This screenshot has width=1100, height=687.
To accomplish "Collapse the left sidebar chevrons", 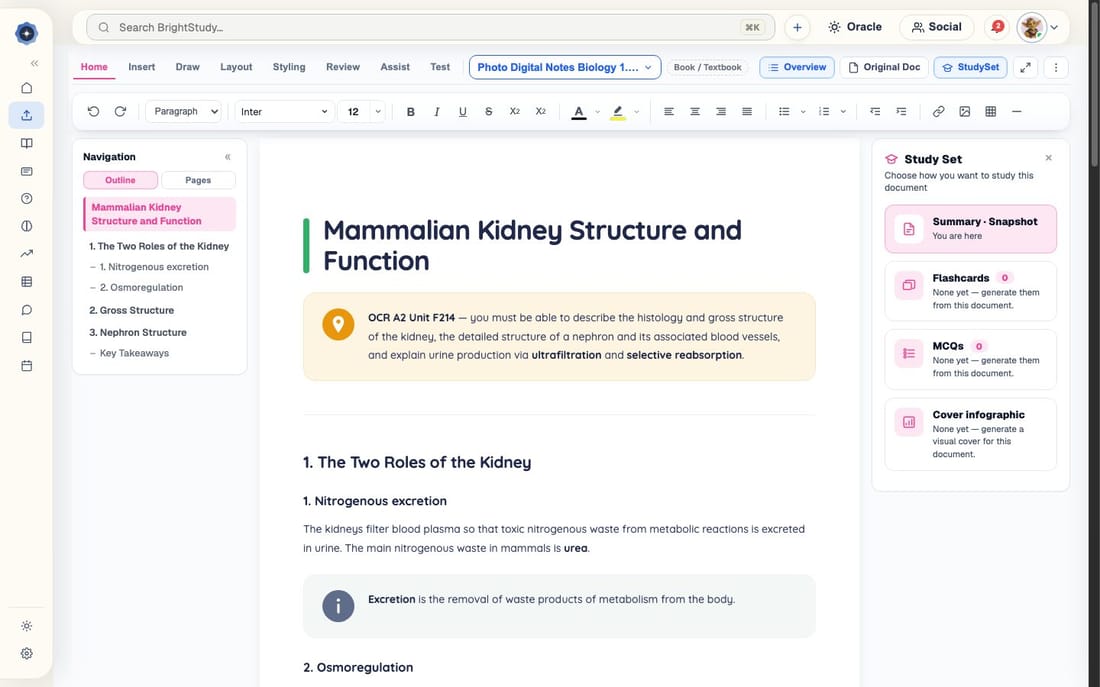I will (x=34, y=63).
